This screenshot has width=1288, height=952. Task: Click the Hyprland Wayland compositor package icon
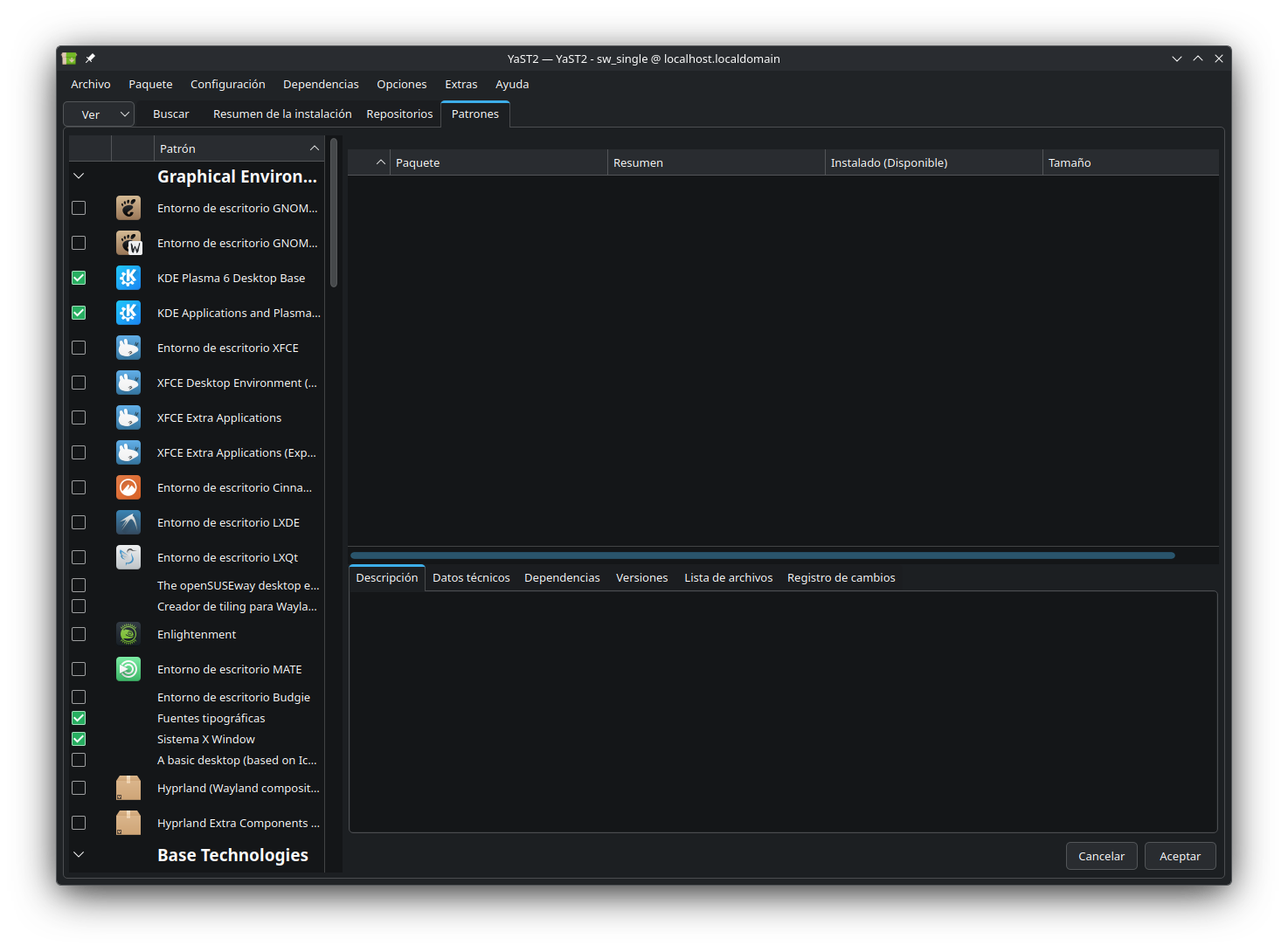point(128,788)
